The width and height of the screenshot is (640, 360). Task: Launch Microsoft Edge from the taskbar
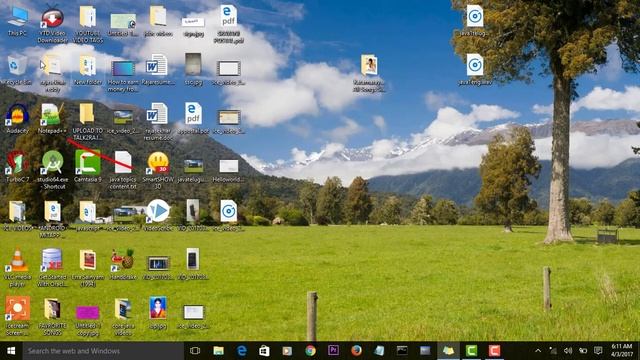click(242, 351)
